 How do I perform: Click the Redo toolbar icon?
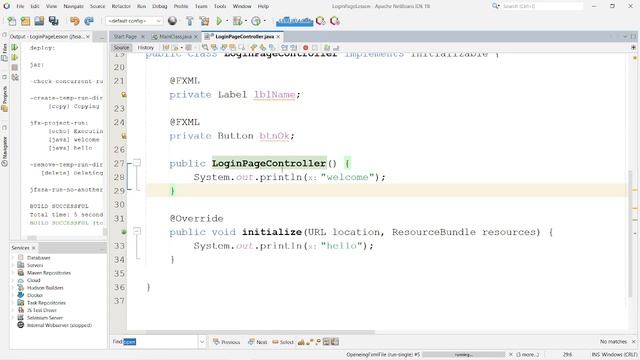pos(89,21)
